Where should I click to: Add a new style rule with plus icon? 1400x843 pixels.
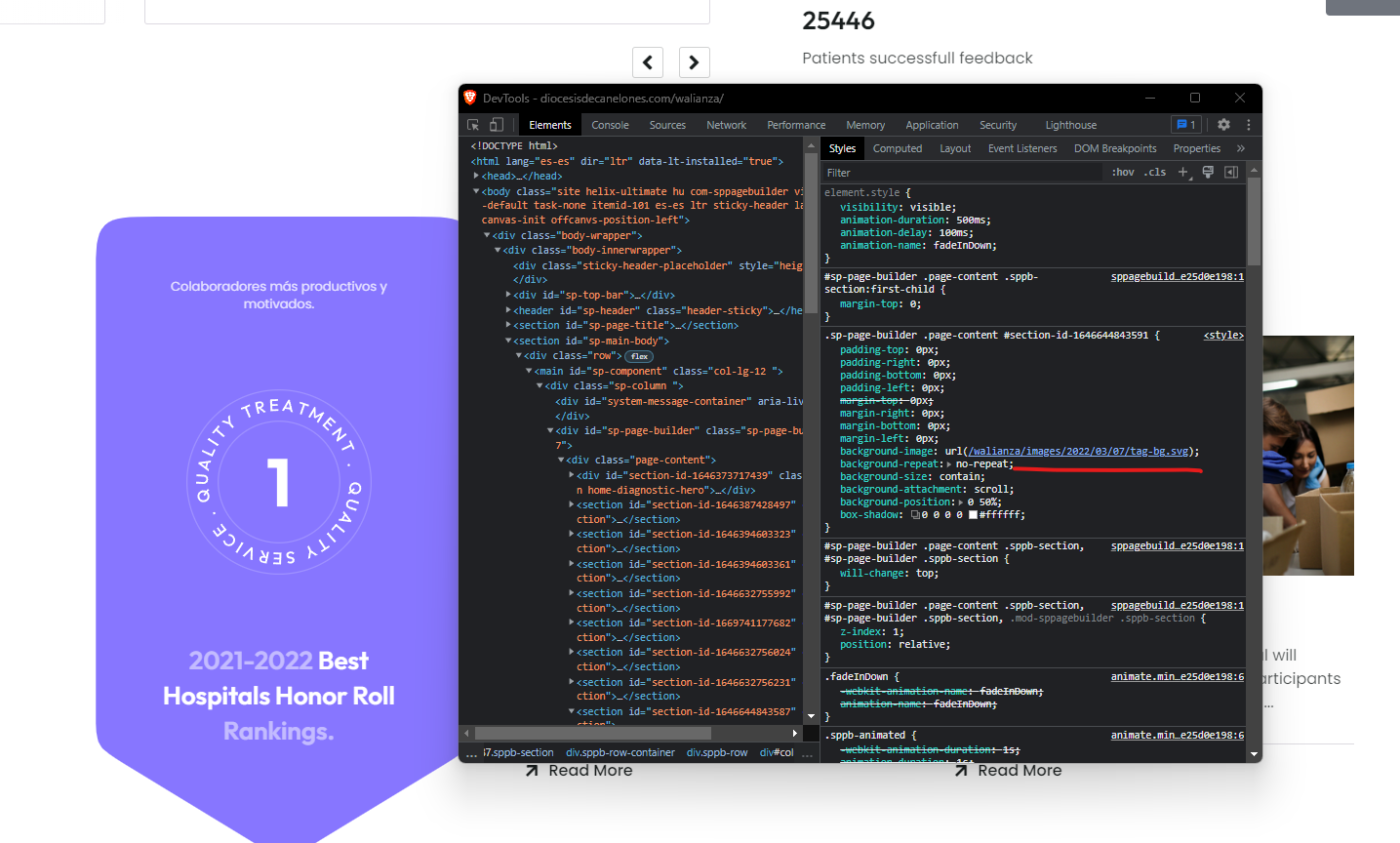(x=1182, y=172)
